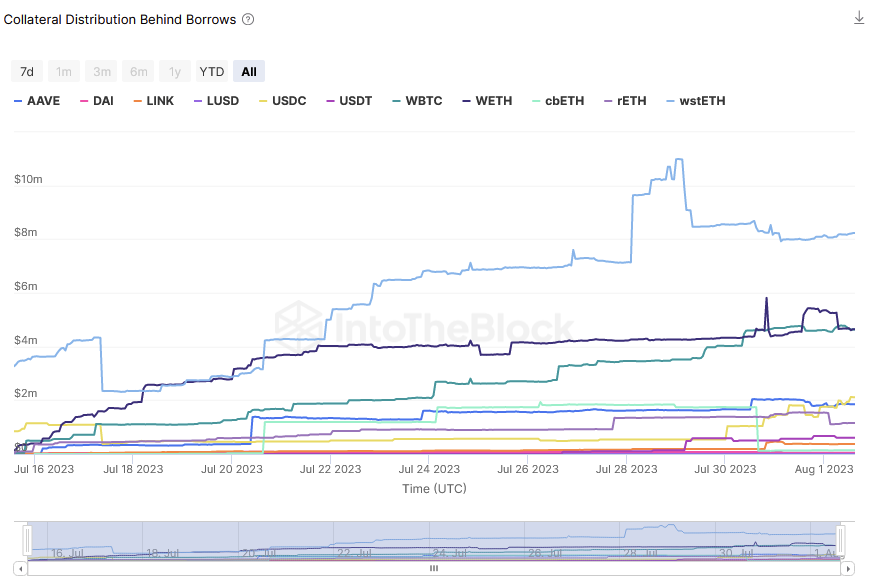Screen dimensions: 869x584
Task: Hide the wstETH line via legend
Action: (x=702, y=101)
